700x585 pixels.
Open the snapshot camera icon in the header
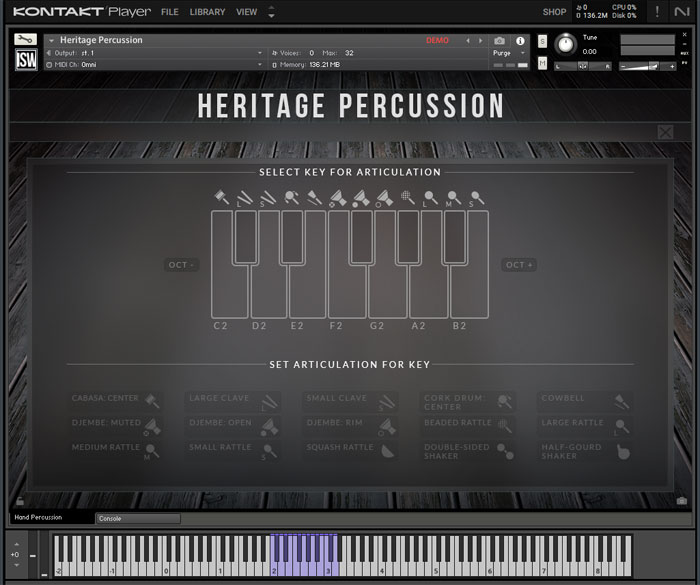tap(500, 41)
